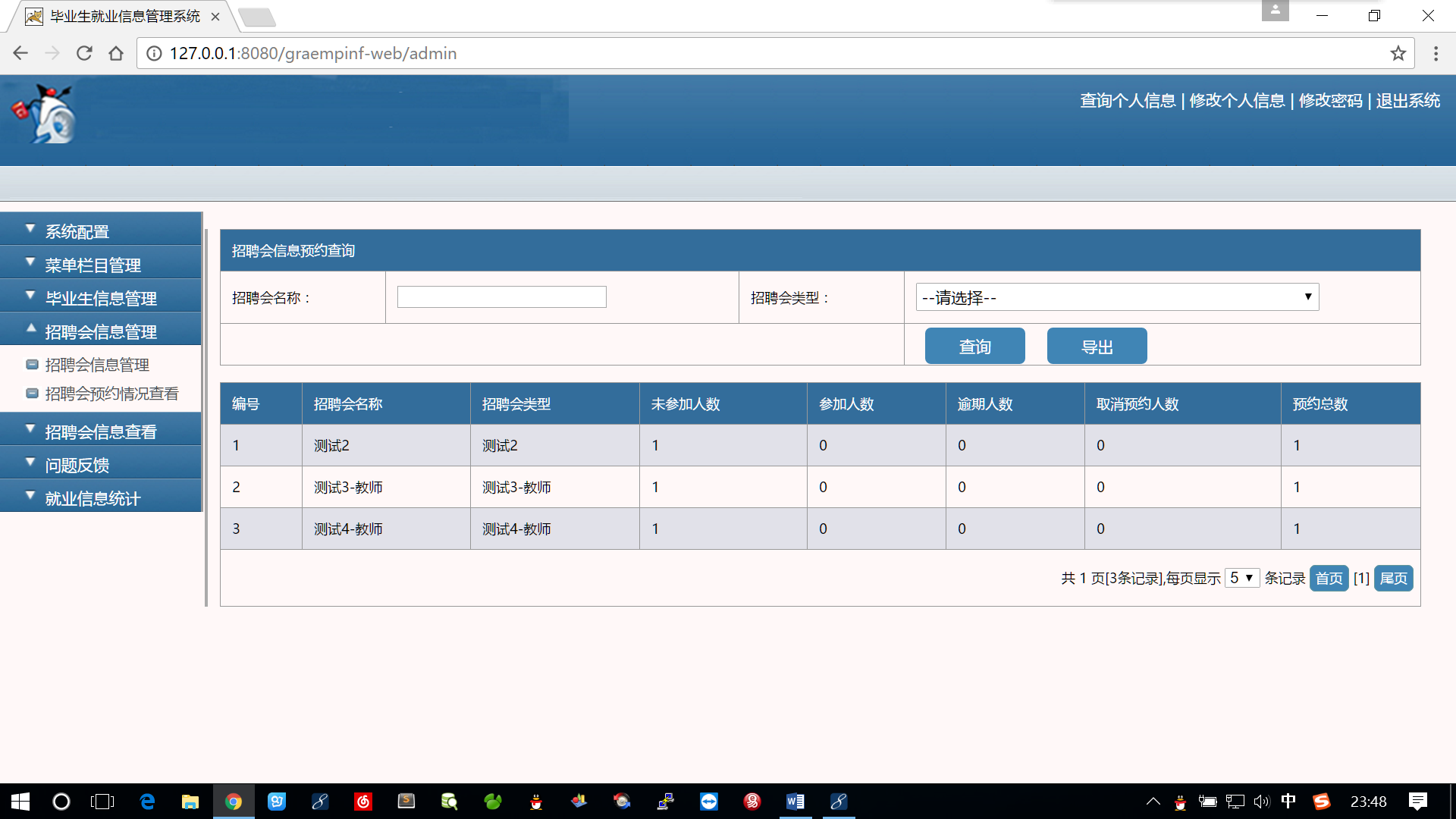
Task: Open the Windows Start menu
Action: click(20, 802)
